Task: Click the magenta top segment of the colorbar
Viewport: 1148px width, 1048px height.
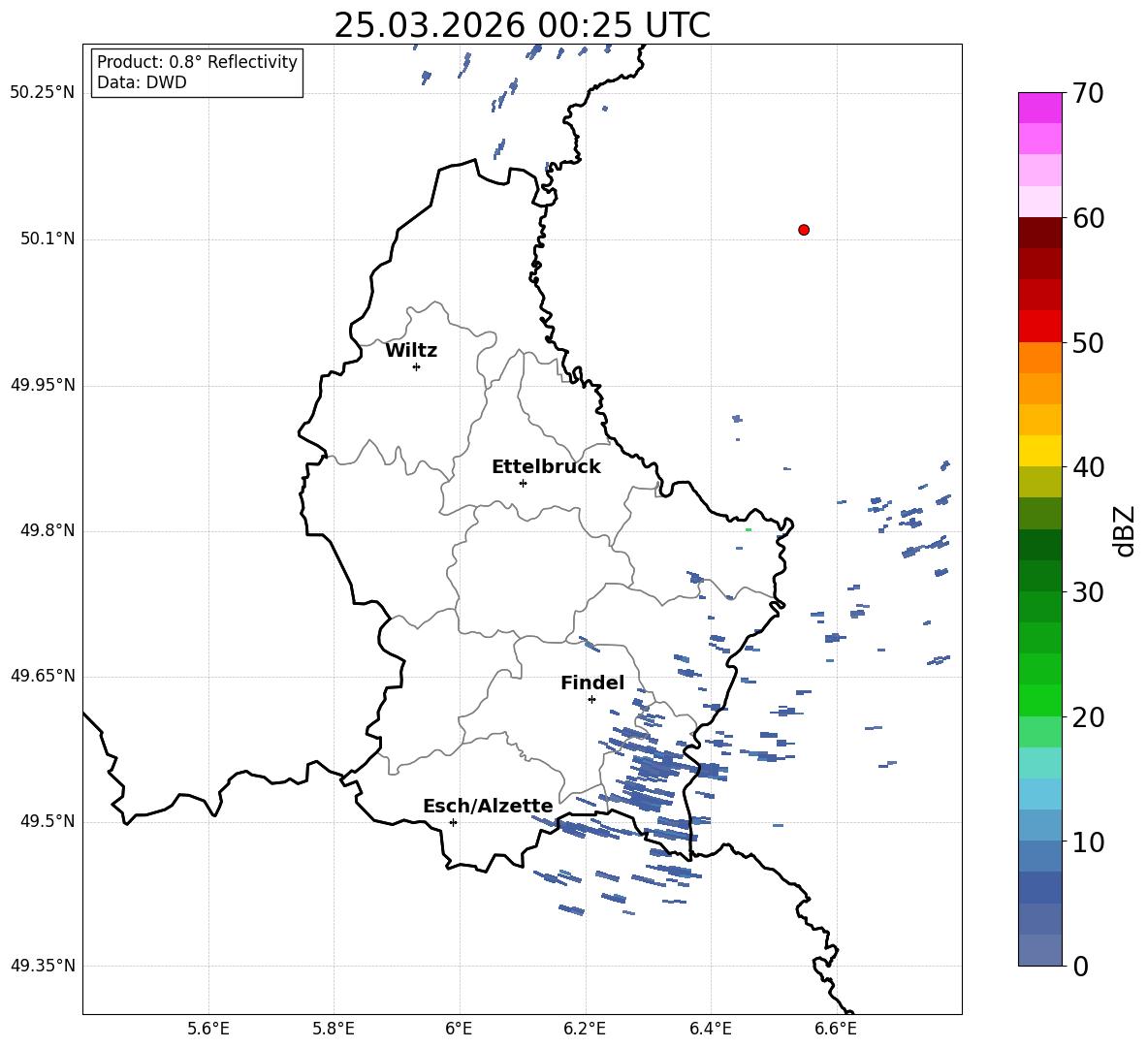Action: [1040, 109]
